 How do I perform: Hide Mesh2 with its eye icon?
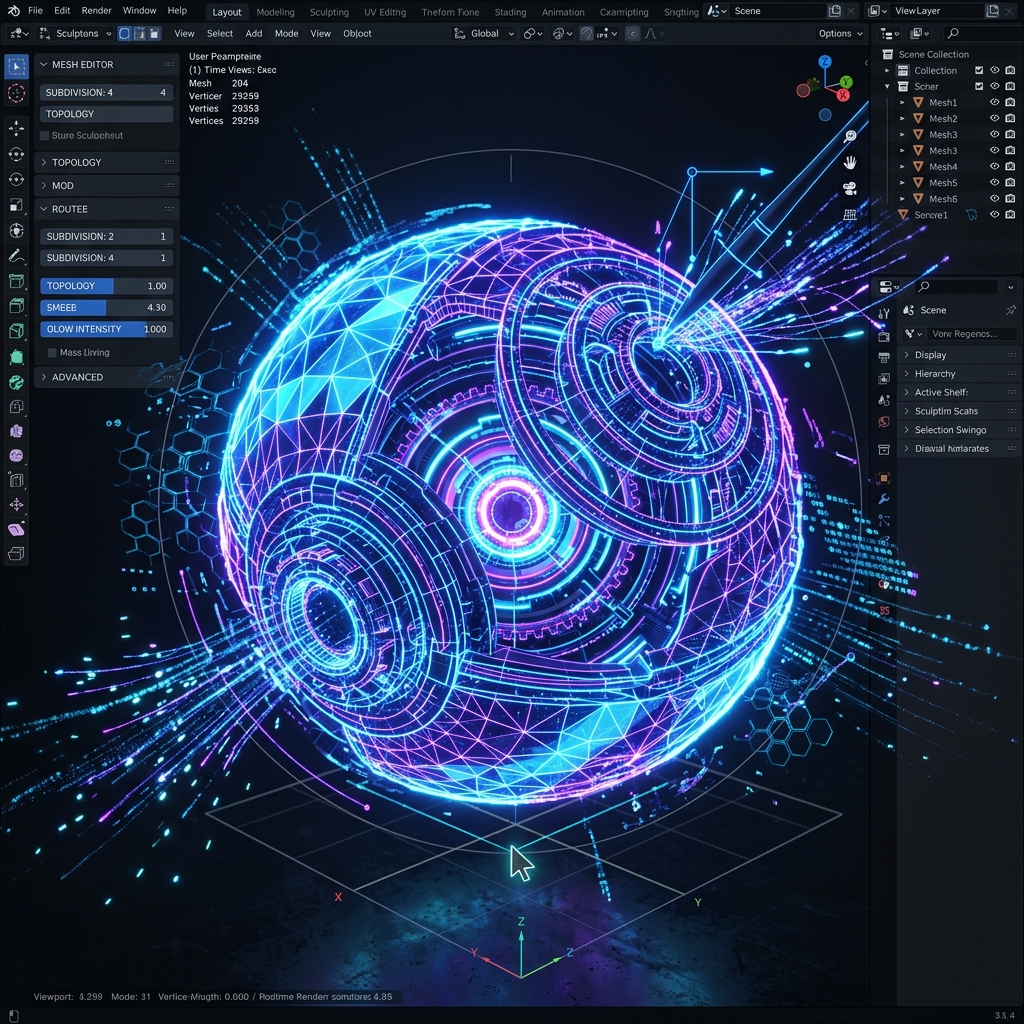click(995, 118)
